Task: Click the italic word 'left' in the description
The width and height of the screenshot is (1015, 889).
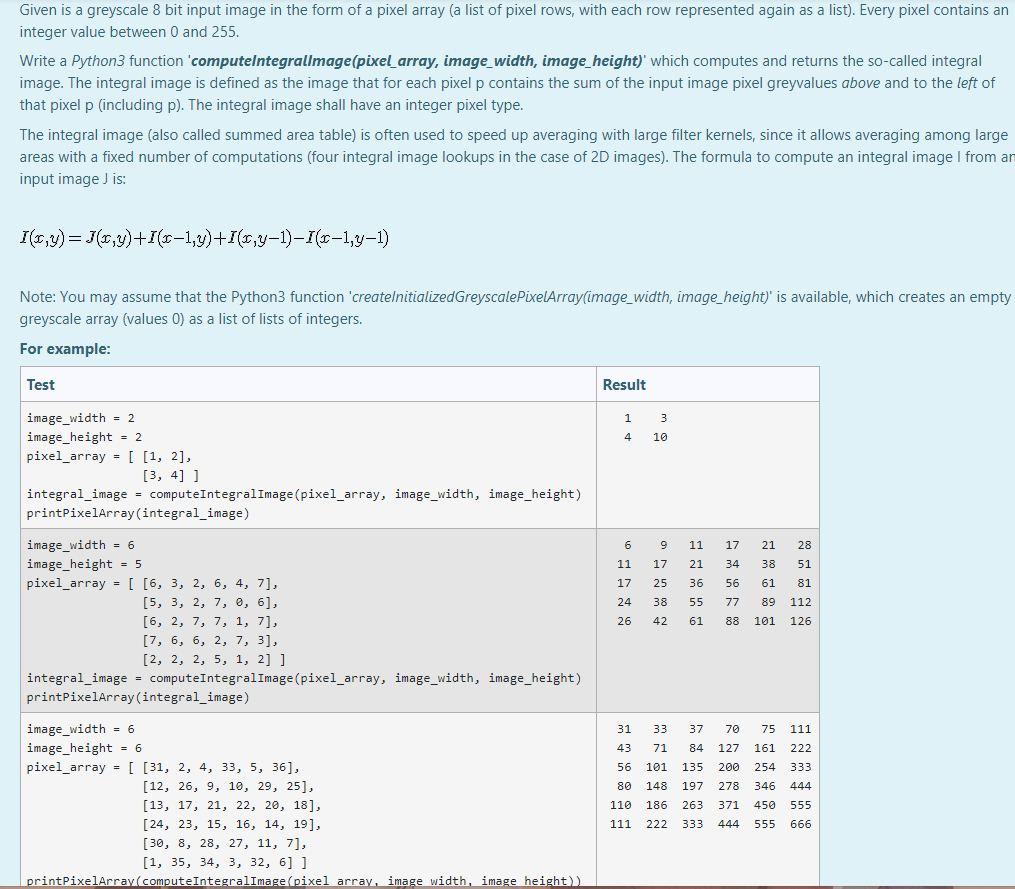Action: (966, 83)
